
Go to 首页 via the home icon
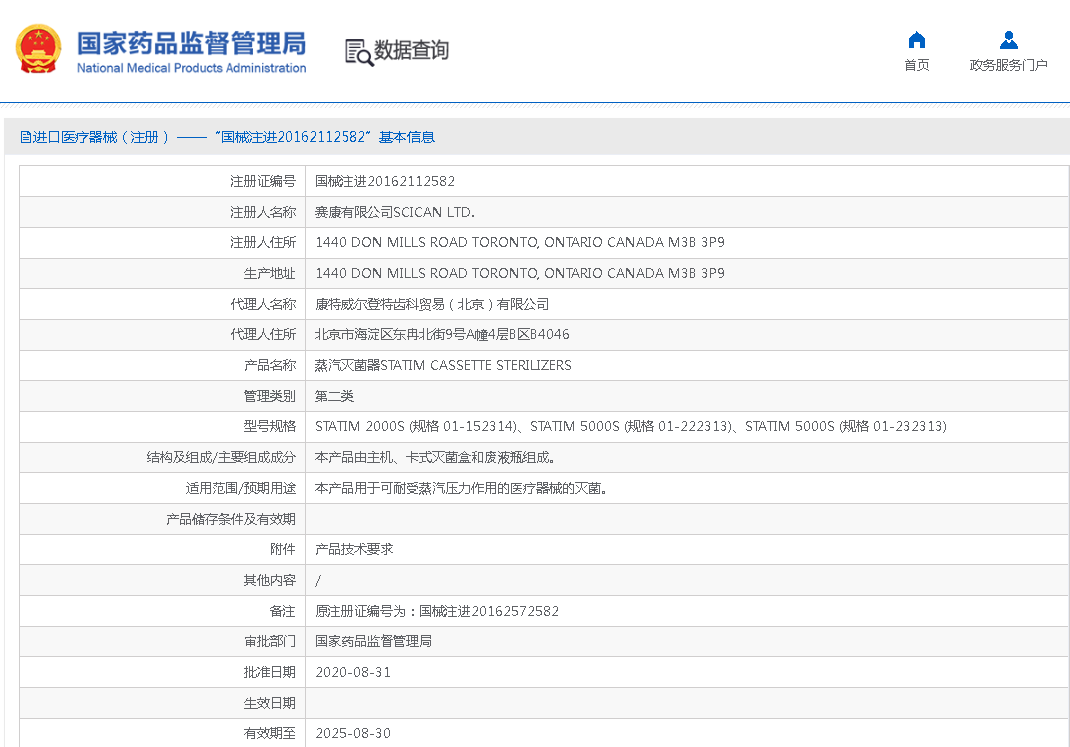pos(916,40)
